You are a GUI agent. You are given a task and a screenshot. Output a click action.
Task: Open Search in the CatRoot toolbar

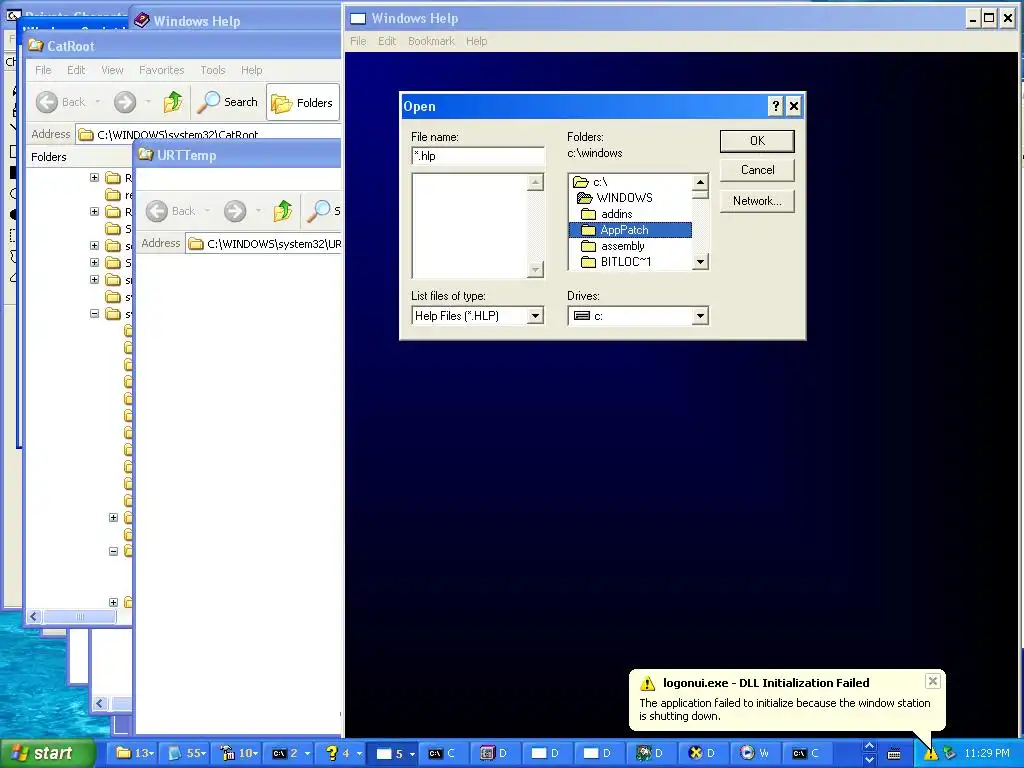pos(228,102)
